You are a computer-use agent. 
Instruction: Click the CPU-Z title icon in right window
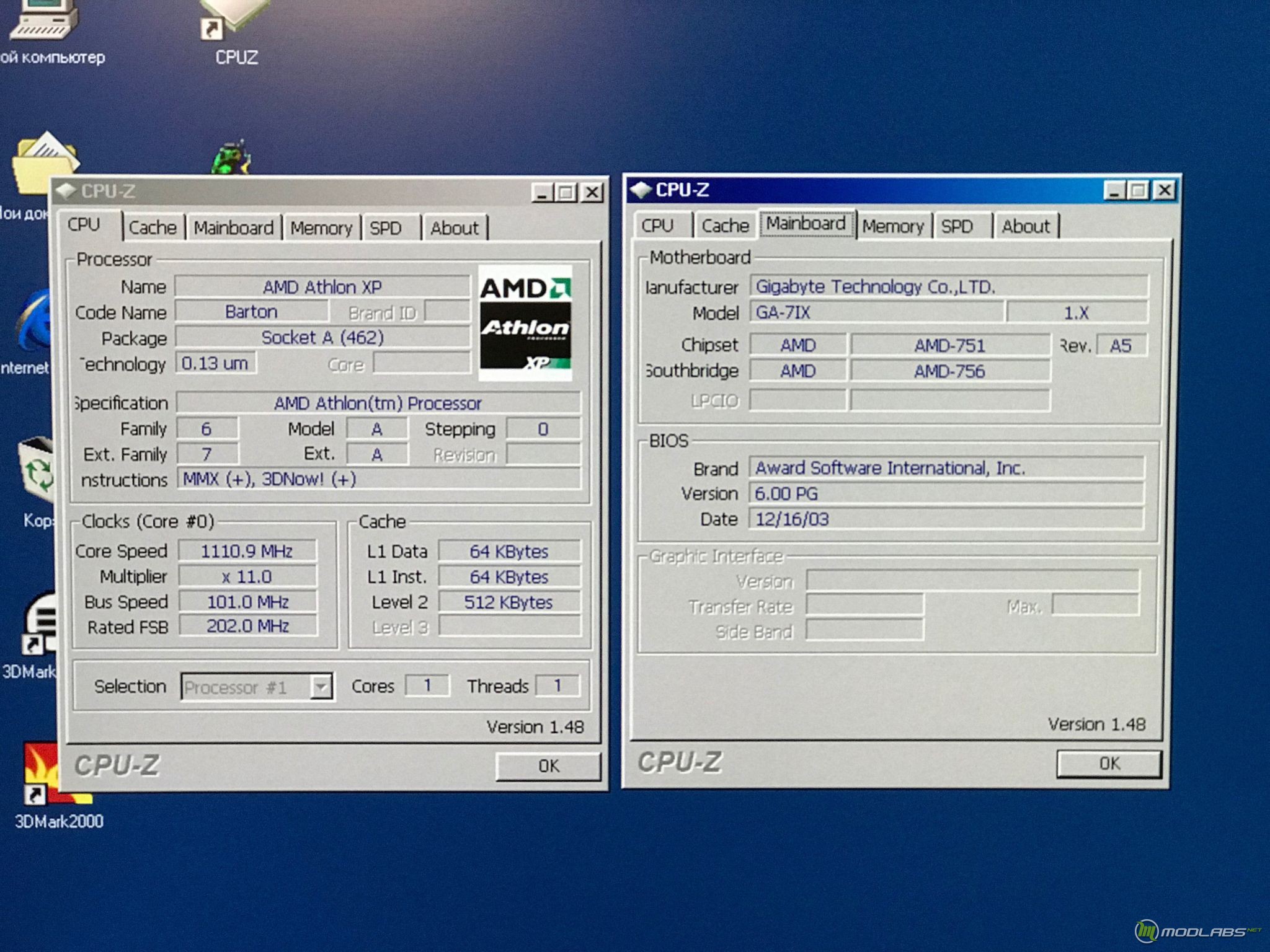click(x=641, y=190)
